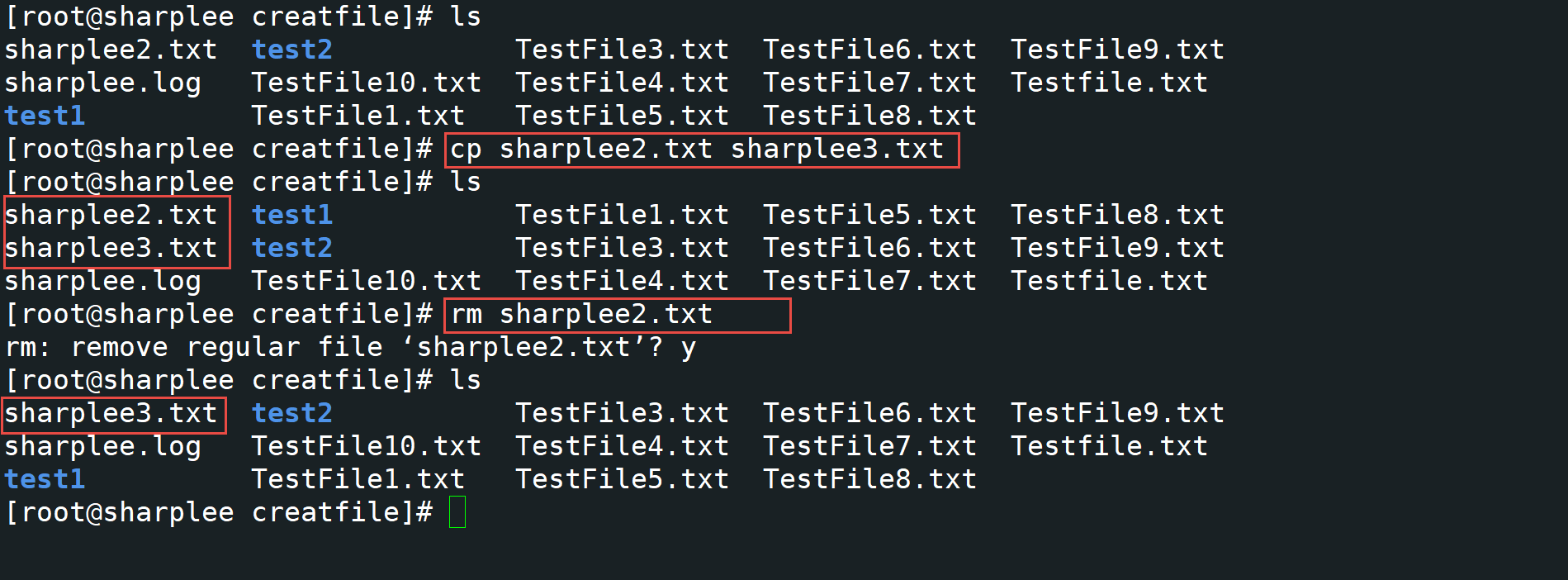
Task: Click the first "ls" command at the top
Action: (466, 17)
